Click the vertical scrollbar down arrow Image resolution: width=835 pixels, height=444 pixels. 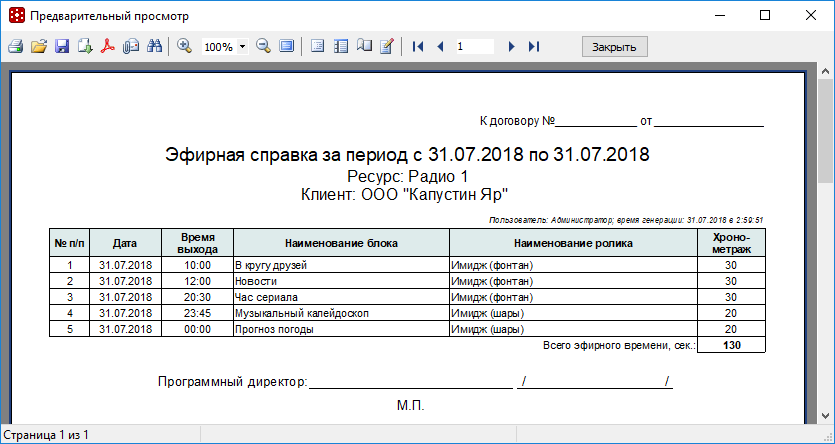[x=826, y=416]
